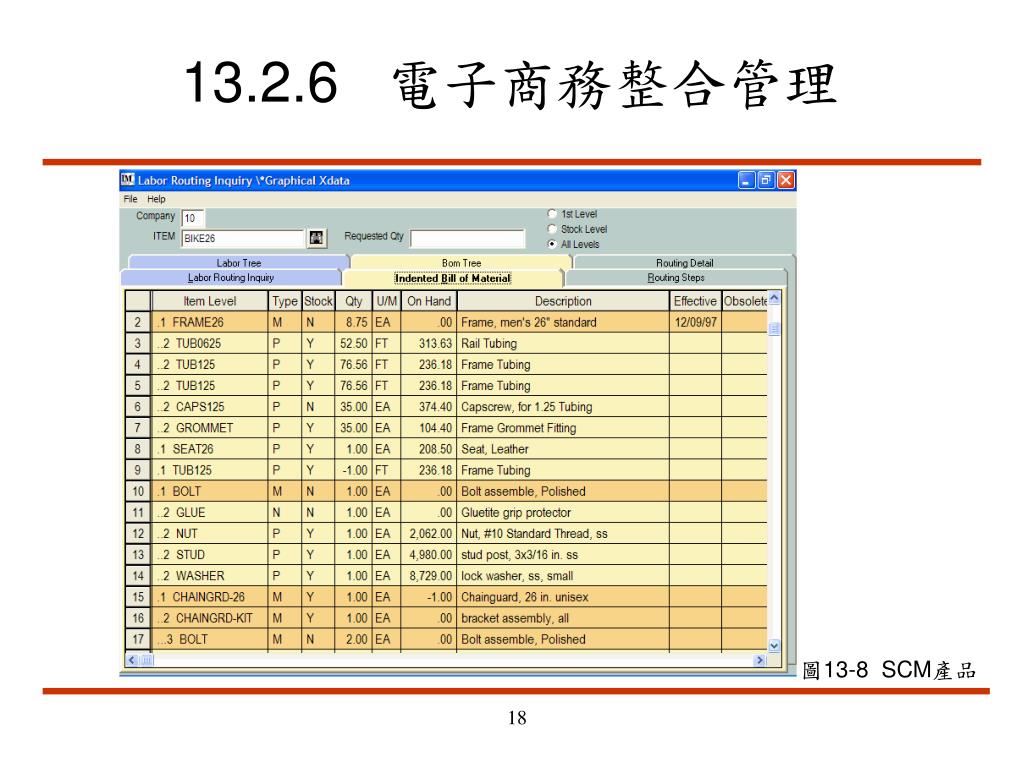Screen dimensions: 1024x768
Task: Click the CHAINGRD-26 item cell
Action: [210, 597]
